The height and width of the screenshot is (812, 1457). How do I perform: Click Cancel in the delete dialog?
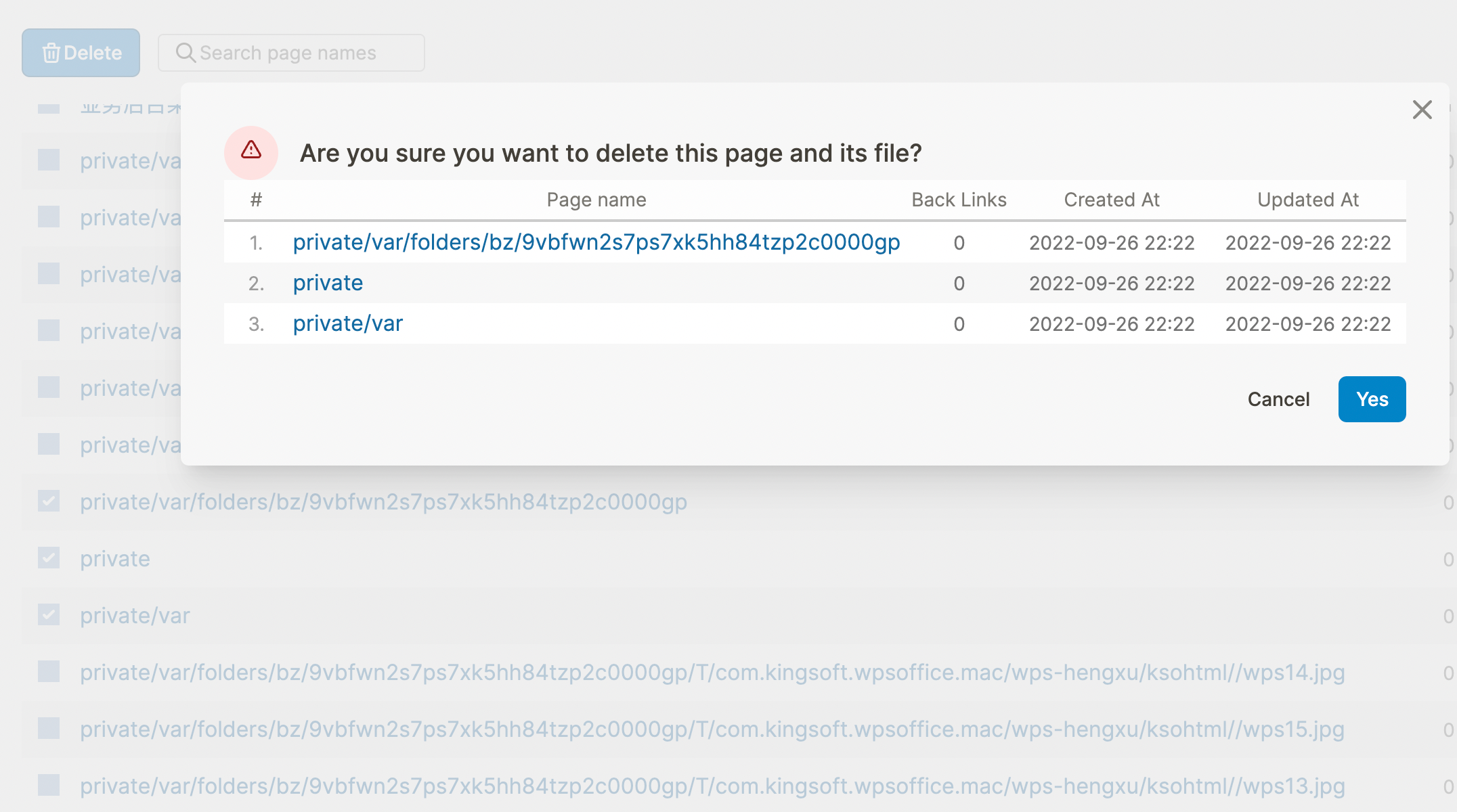1278,399
